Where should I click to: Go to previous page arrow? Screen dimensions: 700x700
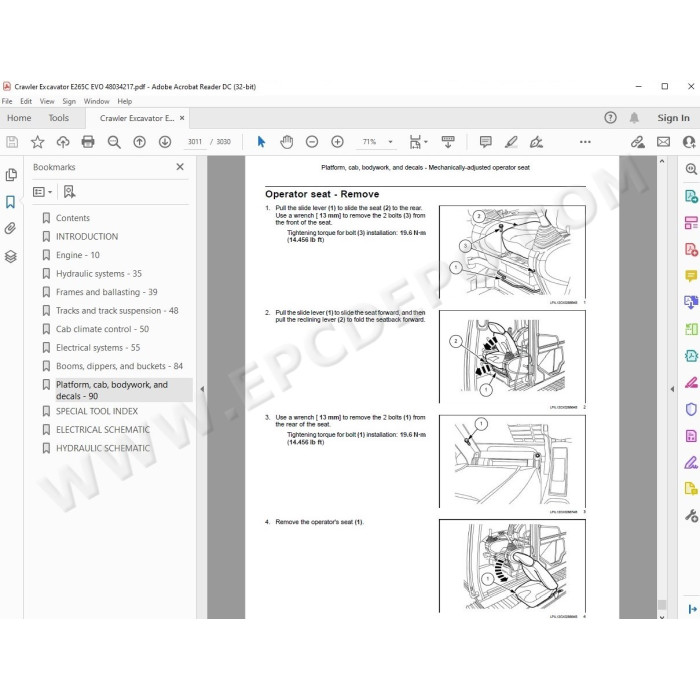[x=139, y=142]
